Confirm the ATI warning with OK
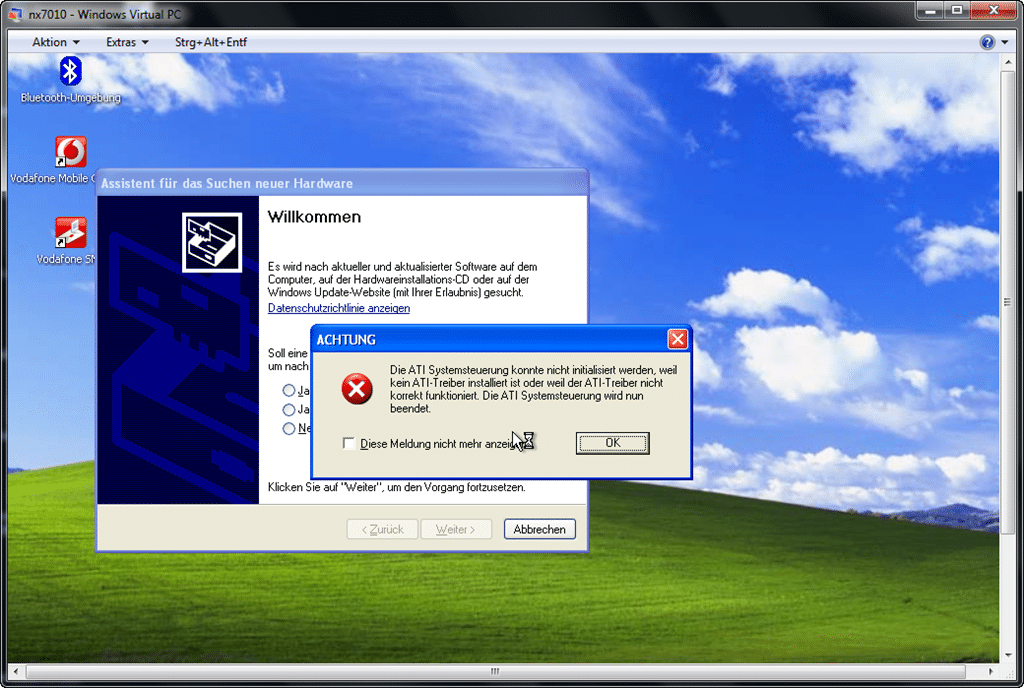The width and height of the screenshot is (1024, 688). 613,443
